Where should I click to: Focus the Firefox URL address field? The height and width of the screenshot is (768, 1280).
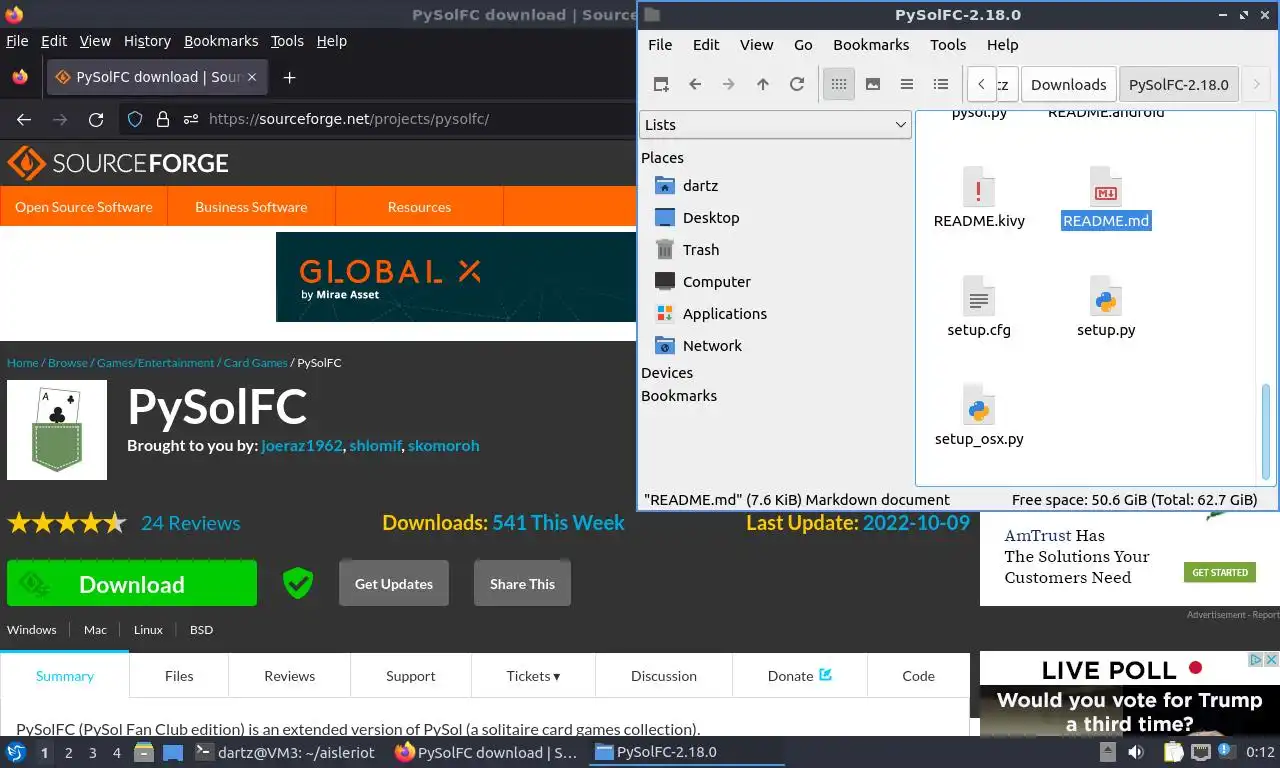click(x=349, y=119)
